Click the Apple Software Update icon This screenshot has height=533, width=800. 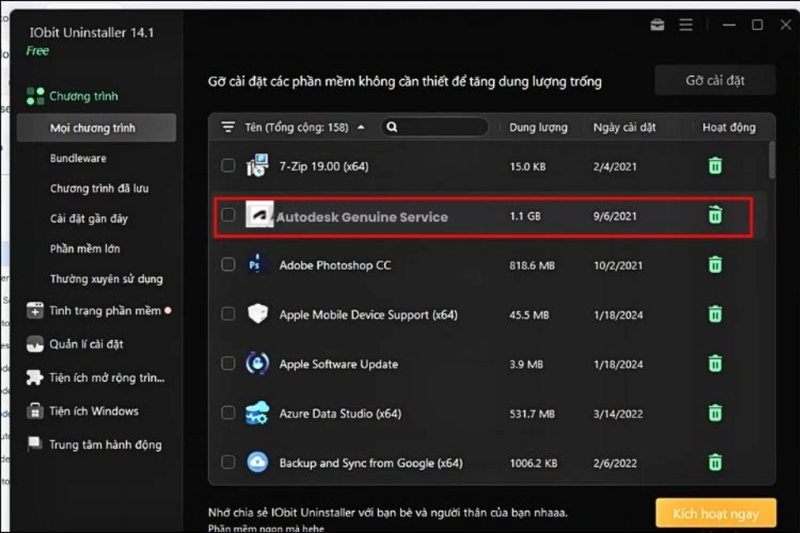pos(257,364)
